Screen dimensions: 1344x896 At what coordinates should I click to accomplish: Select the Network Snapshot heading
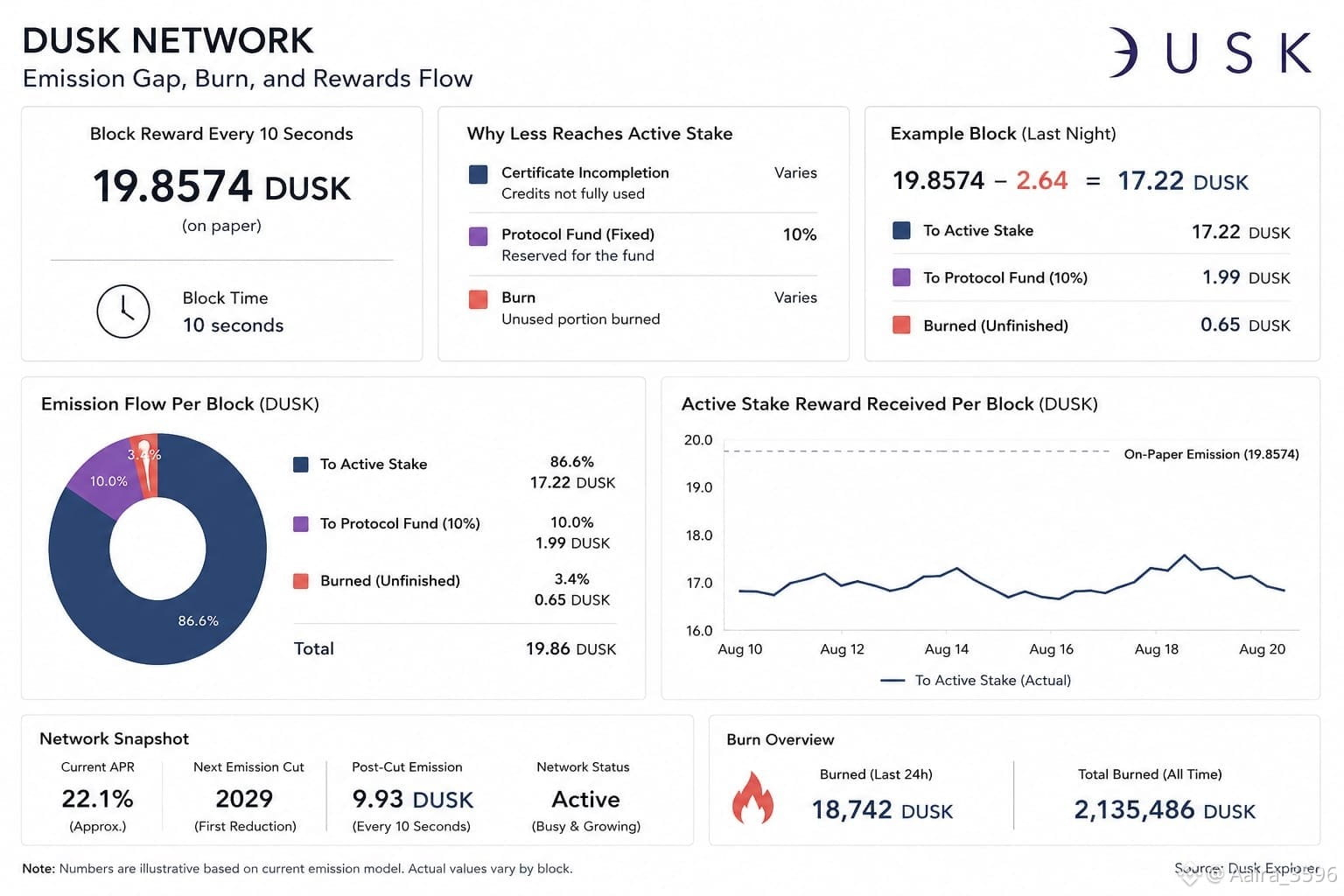tap(114, 739)
